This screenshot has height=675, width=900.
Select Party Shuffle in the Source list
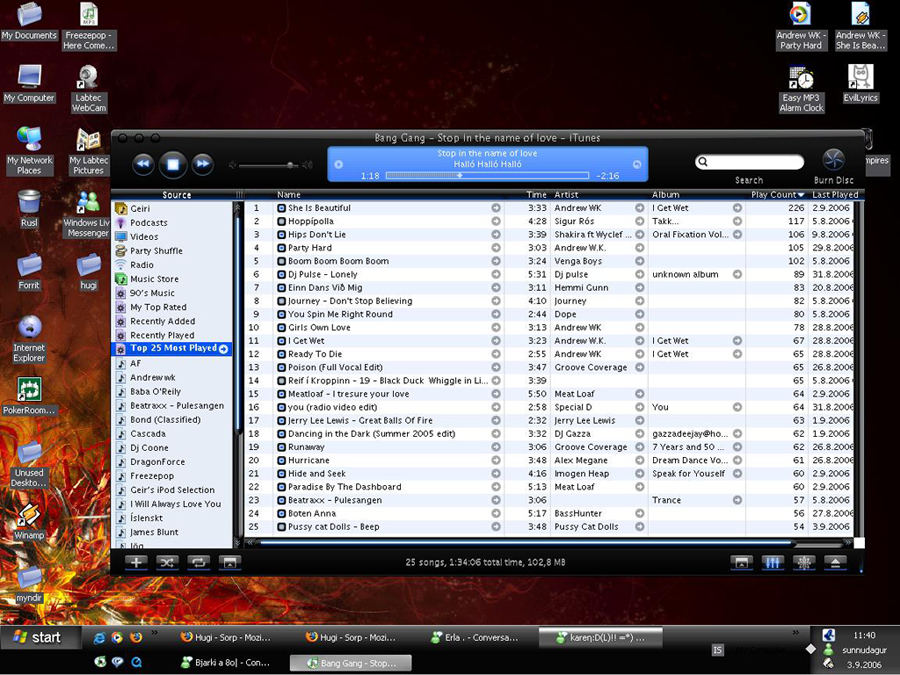(x=156, y=251)
